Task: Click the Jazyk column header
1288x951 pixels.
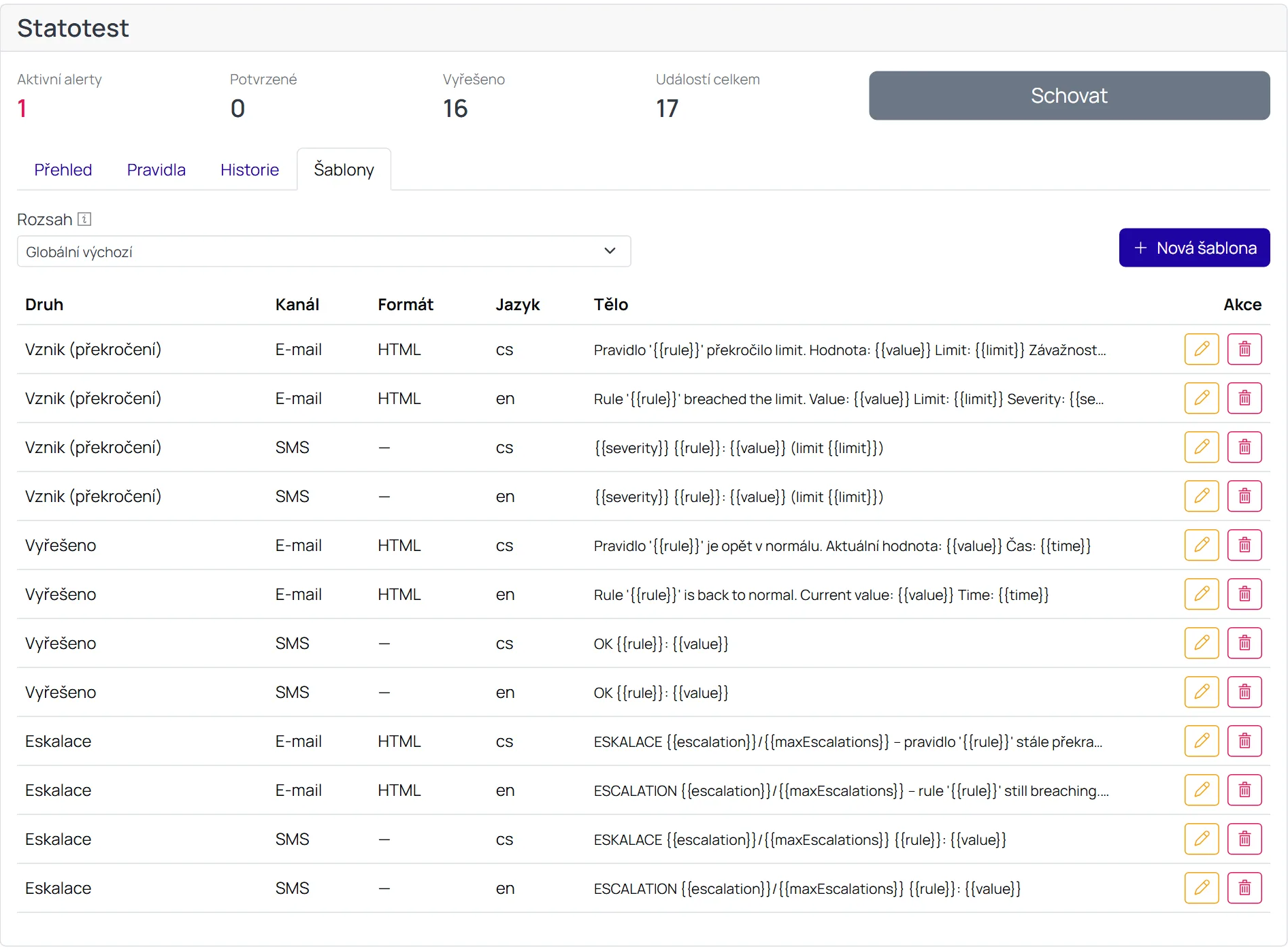Action: pos(518,304)
